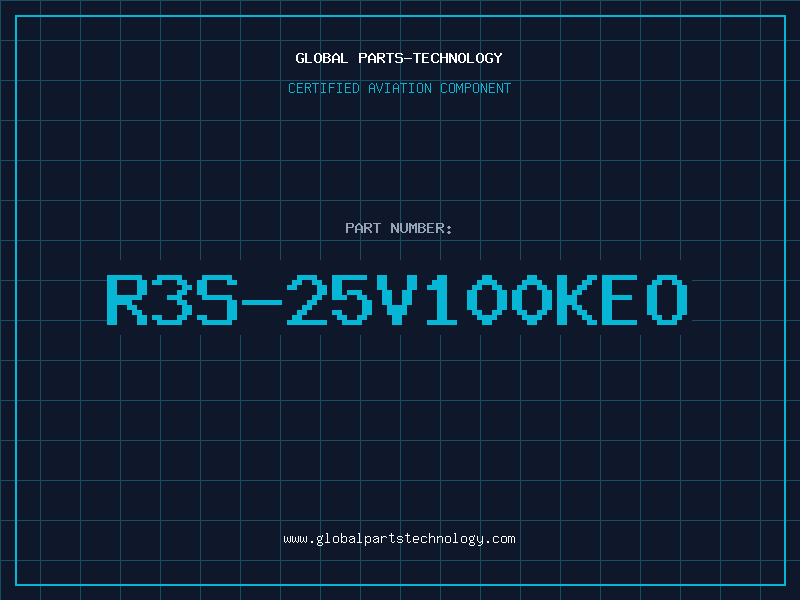Click the word GLOBAL in the heading
800x600 pixels.
[x=321, y=58]
